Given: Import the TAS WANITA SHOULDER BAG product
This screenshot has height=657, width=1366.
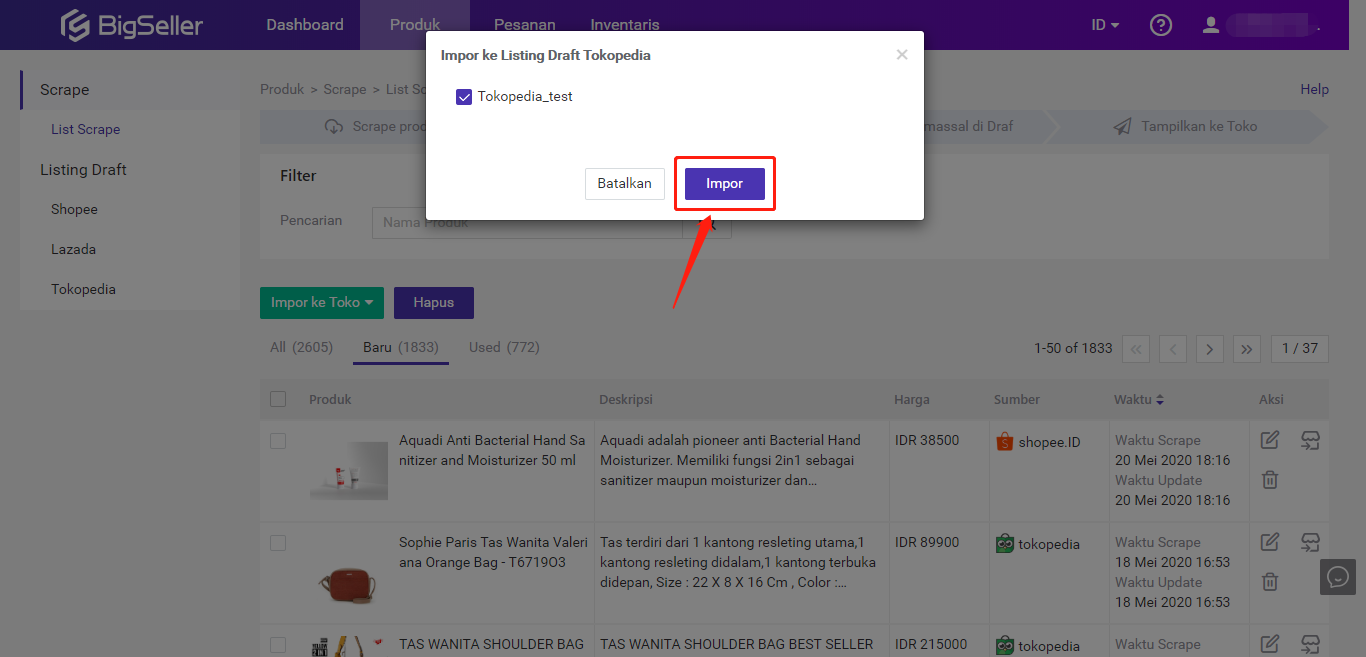Looking at the screenshot, I should click(1310, 644).
